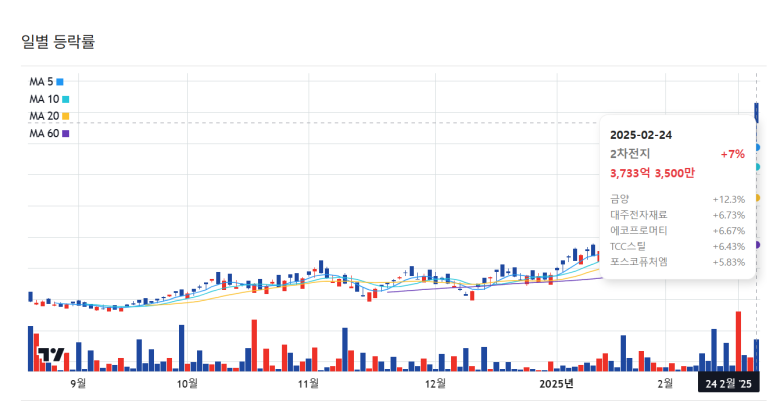Select the 에코프로머티 stock row

coord(677,231)
